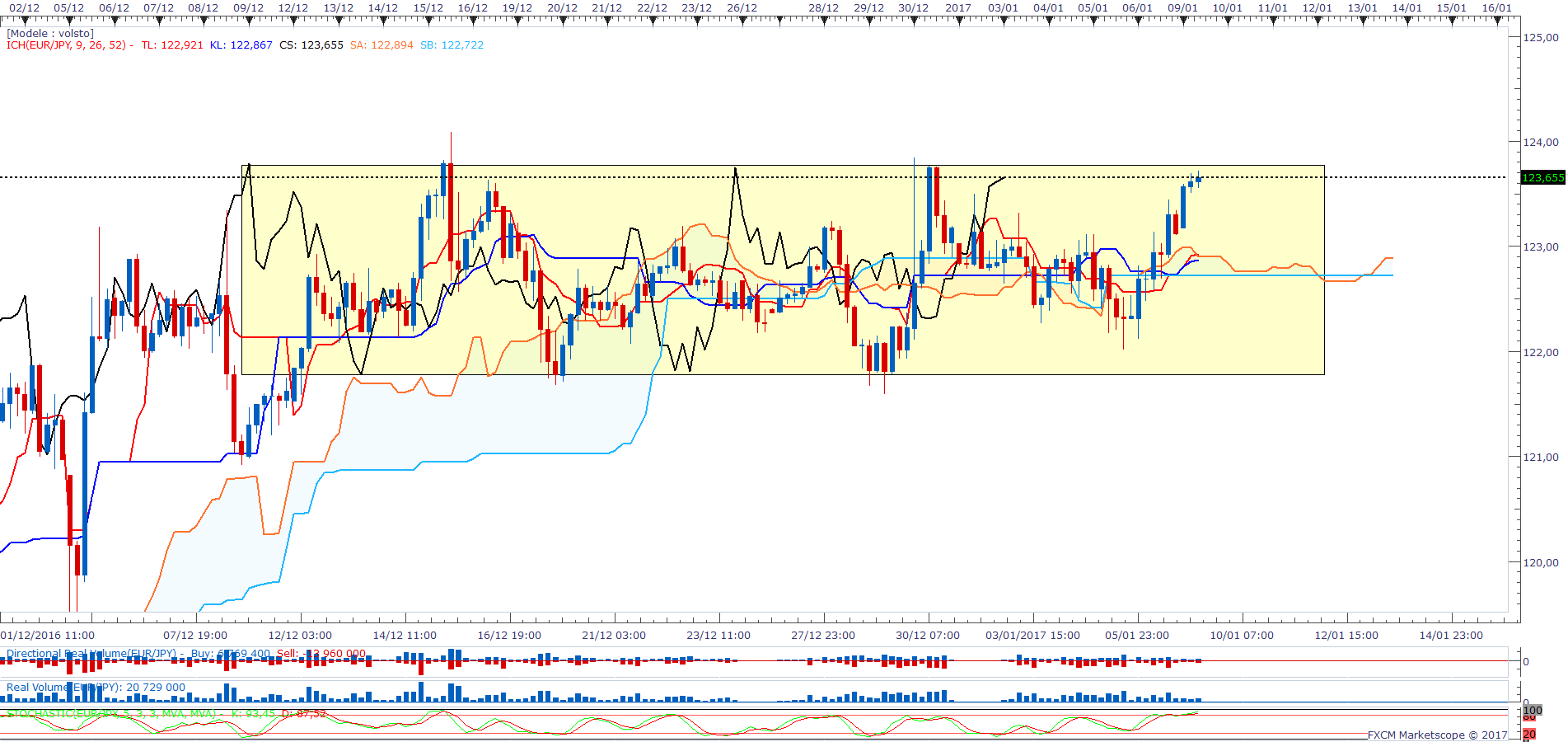Click the 03/01/2017 15:00 bottom axis label

(1032, 636)
